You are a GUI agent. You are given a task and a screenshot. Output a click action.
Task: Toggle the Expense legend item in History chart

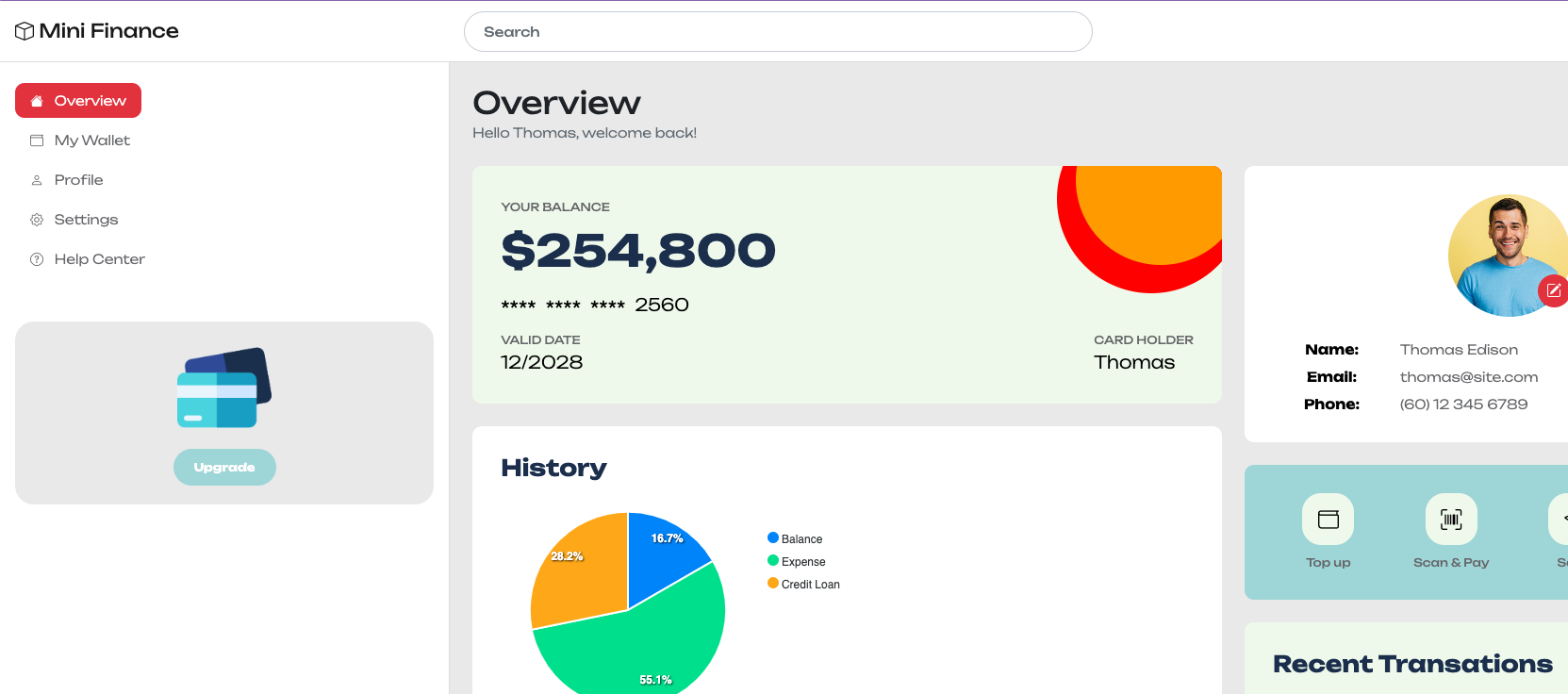797,561
